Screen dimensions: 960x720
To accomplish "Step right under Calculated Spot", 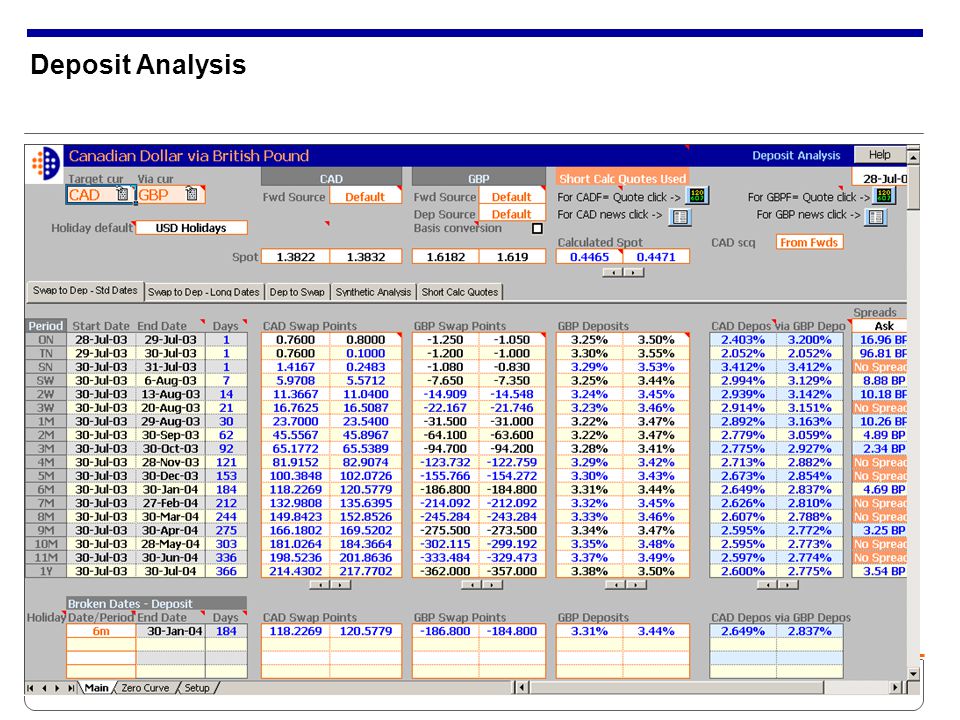I will point(633,272).
